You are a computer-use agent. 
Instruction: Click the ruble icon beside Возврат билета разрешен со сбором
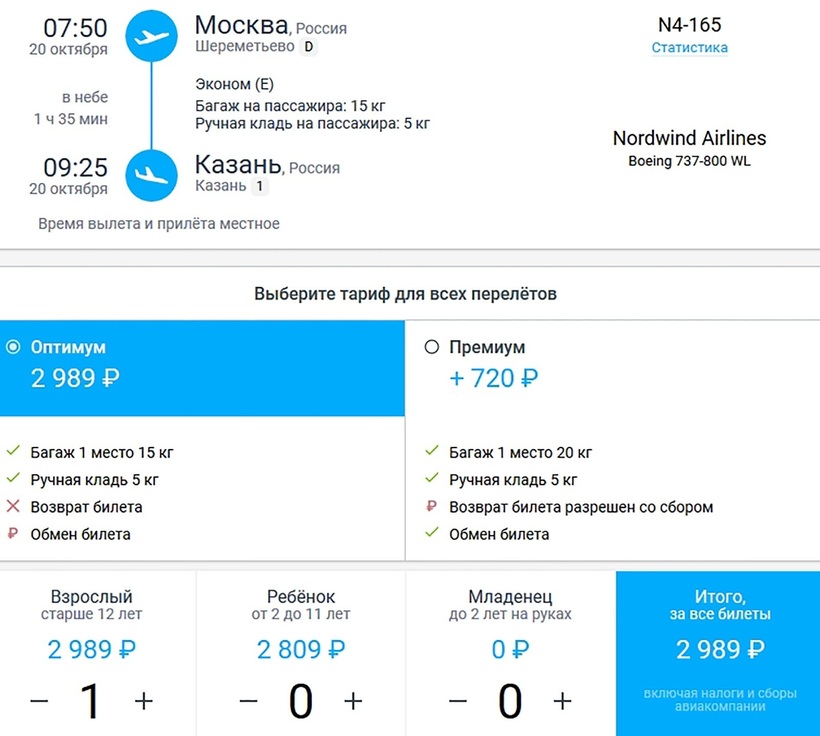pyautogui.click(x=432, y=507)
